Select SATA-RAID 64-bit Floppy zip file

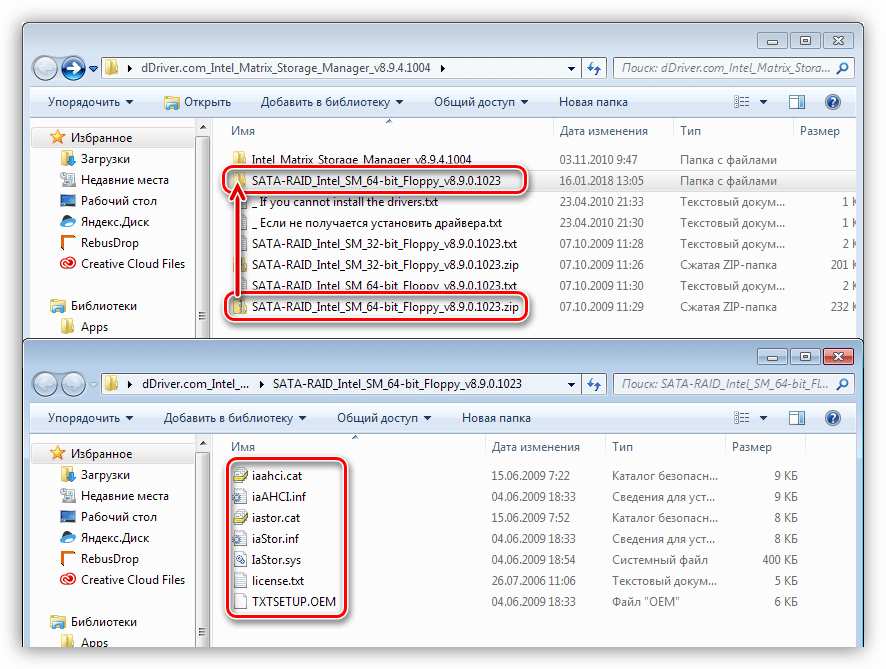tap(384, 307)
